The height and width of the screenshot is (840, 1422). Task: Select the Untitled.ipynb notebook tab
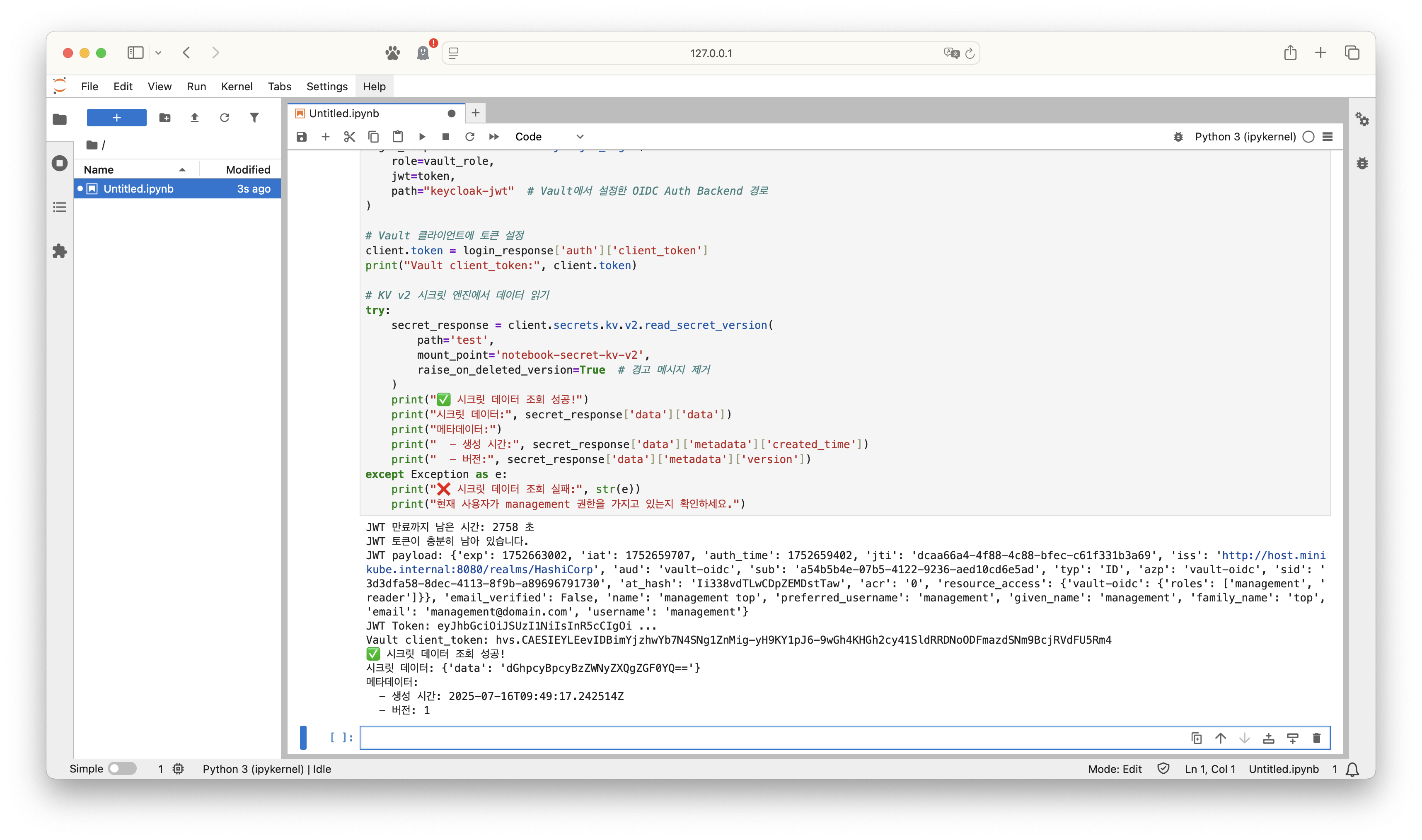344,113
